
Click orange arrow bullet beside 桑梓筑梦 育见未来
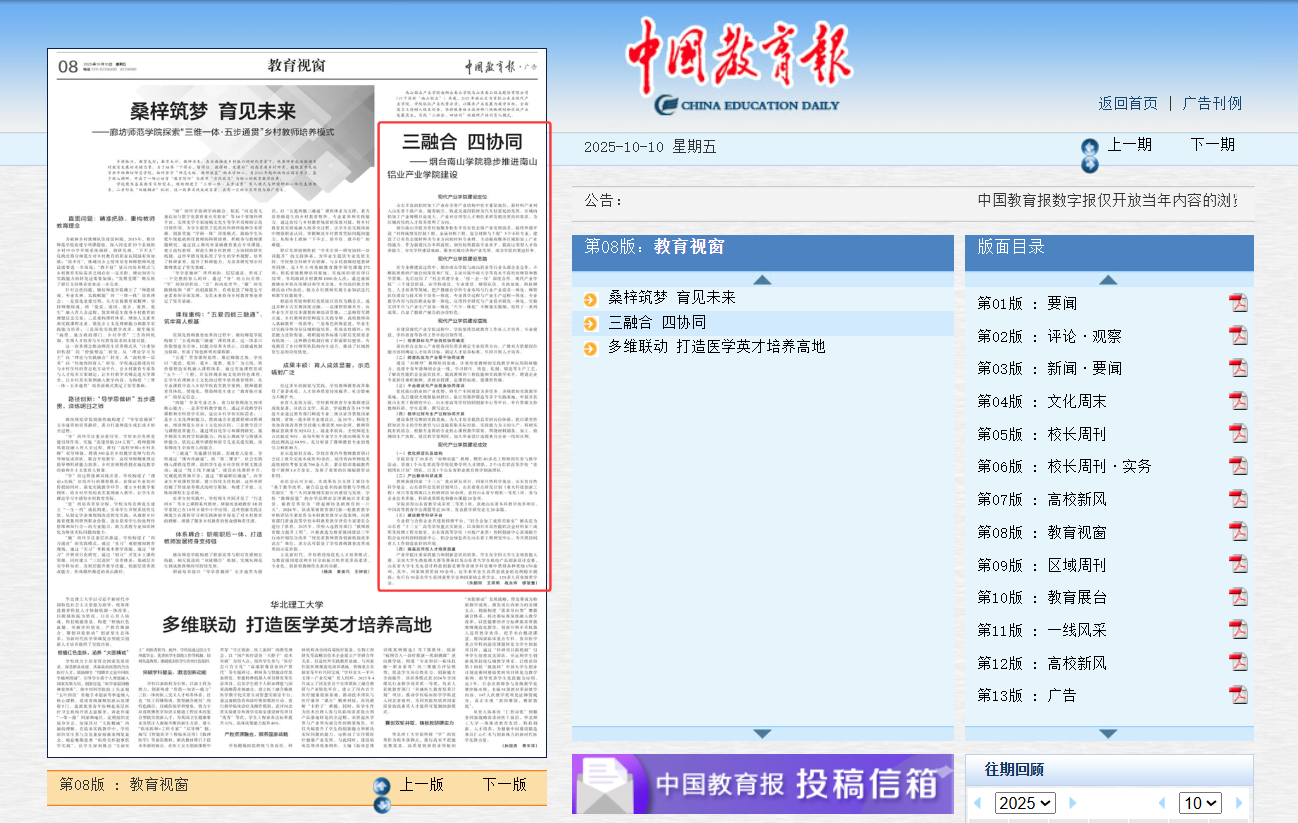[591, 298]
